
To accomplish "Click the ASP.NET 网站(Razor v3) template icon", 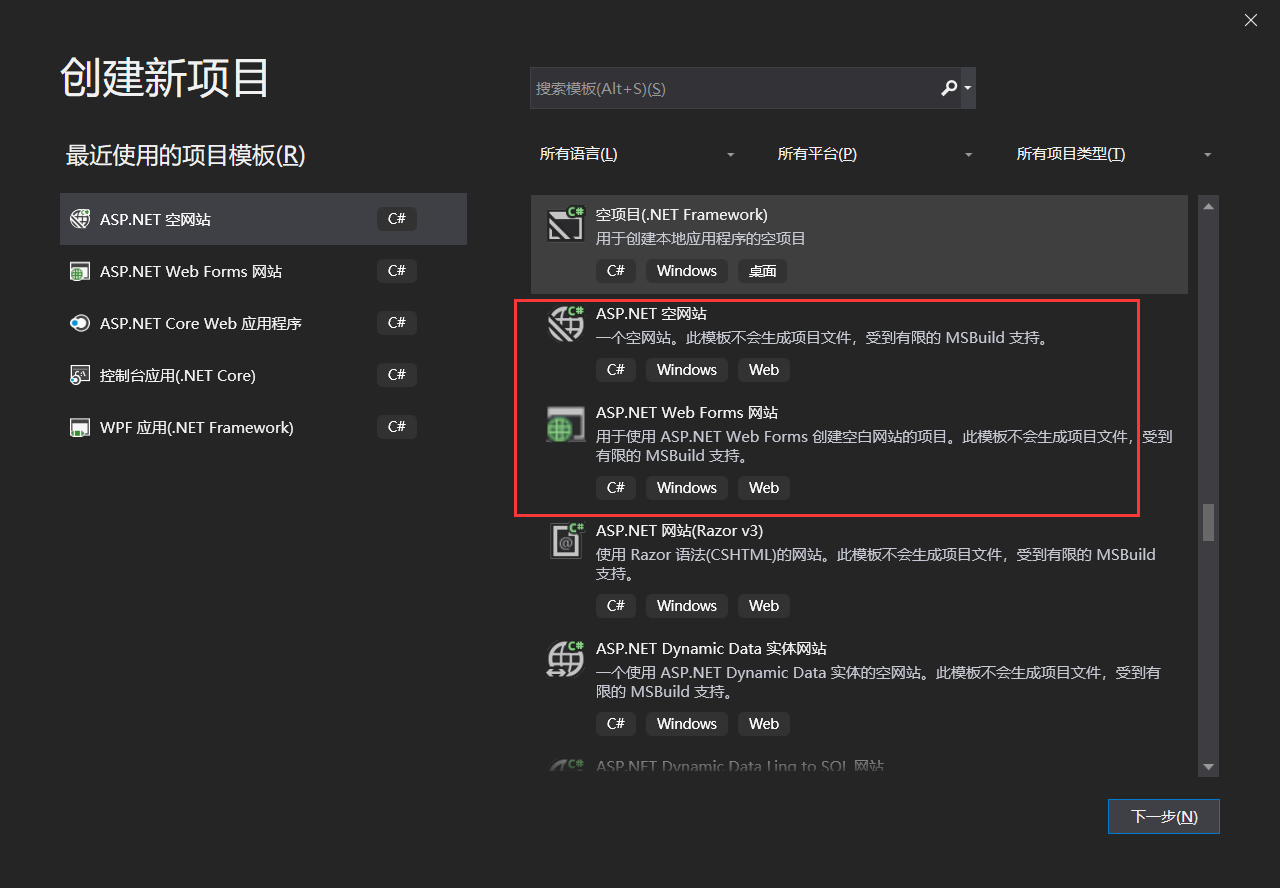I will [x=566, y=541].
